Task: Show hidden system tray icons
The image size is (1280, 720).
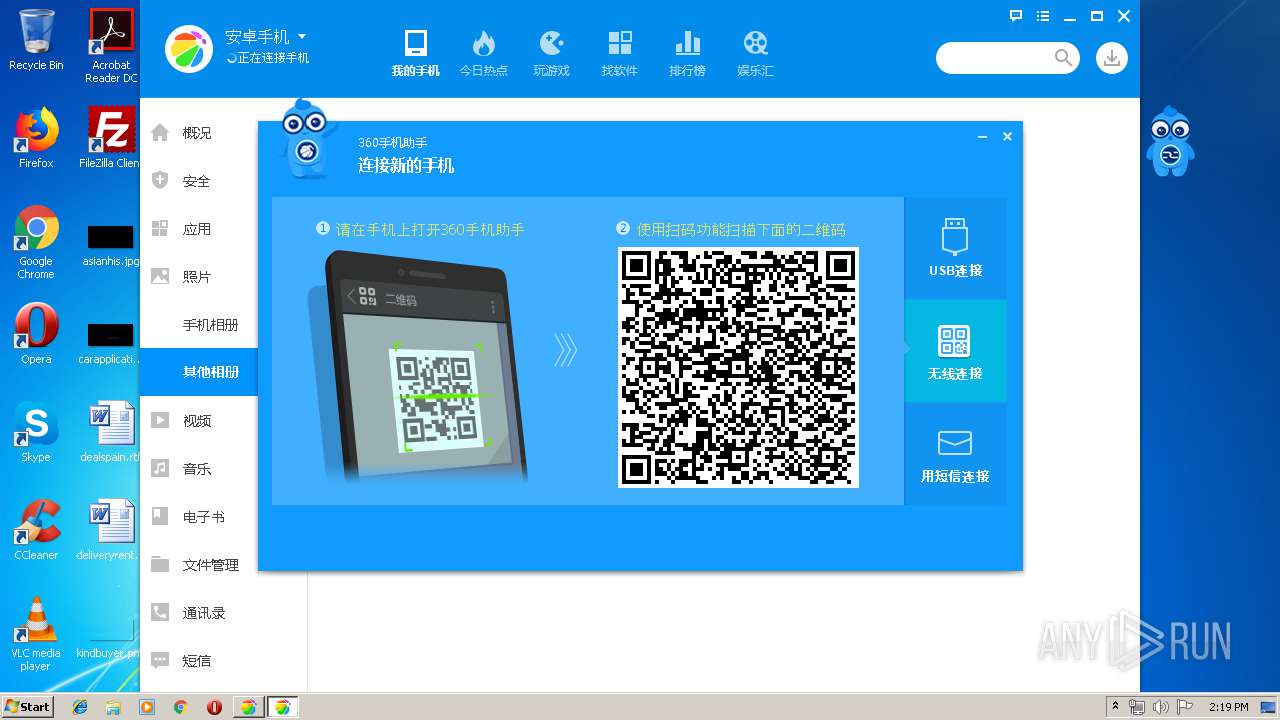Action: click(1115, 707)
